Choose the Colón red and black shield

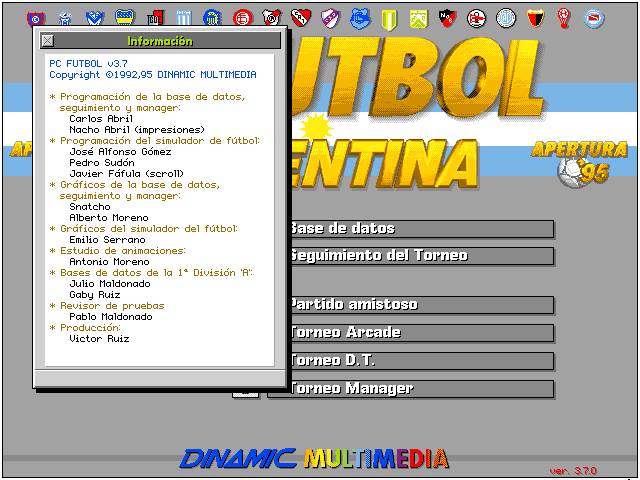[x=536, y=18]
